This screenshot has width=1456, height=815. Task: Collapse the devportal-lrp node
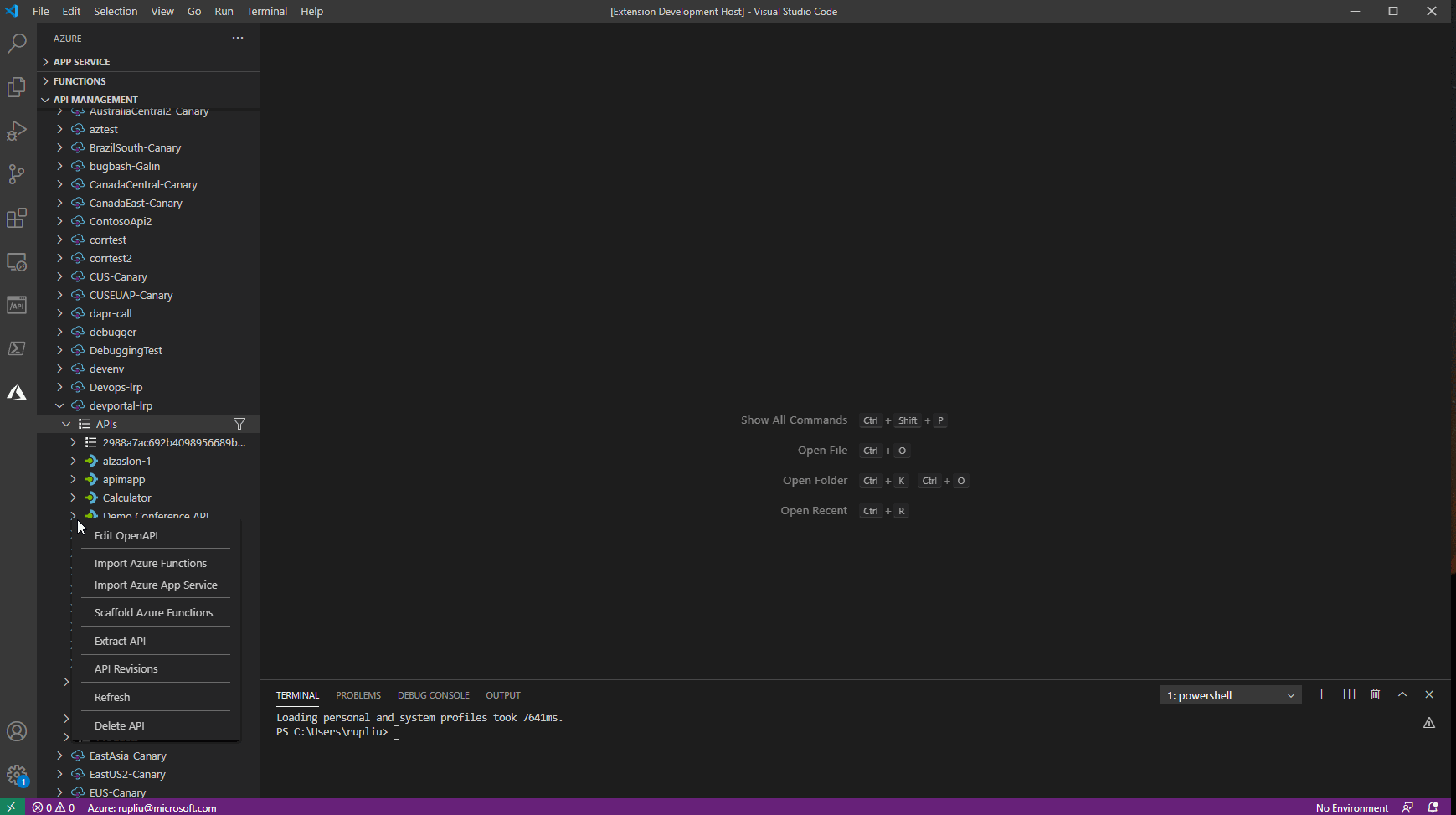[x=59, y=405]
